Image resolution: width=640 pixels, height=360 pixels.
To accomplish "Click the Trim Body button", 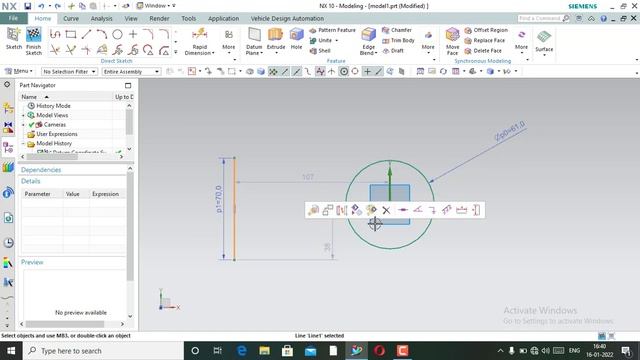I will 398,40.
